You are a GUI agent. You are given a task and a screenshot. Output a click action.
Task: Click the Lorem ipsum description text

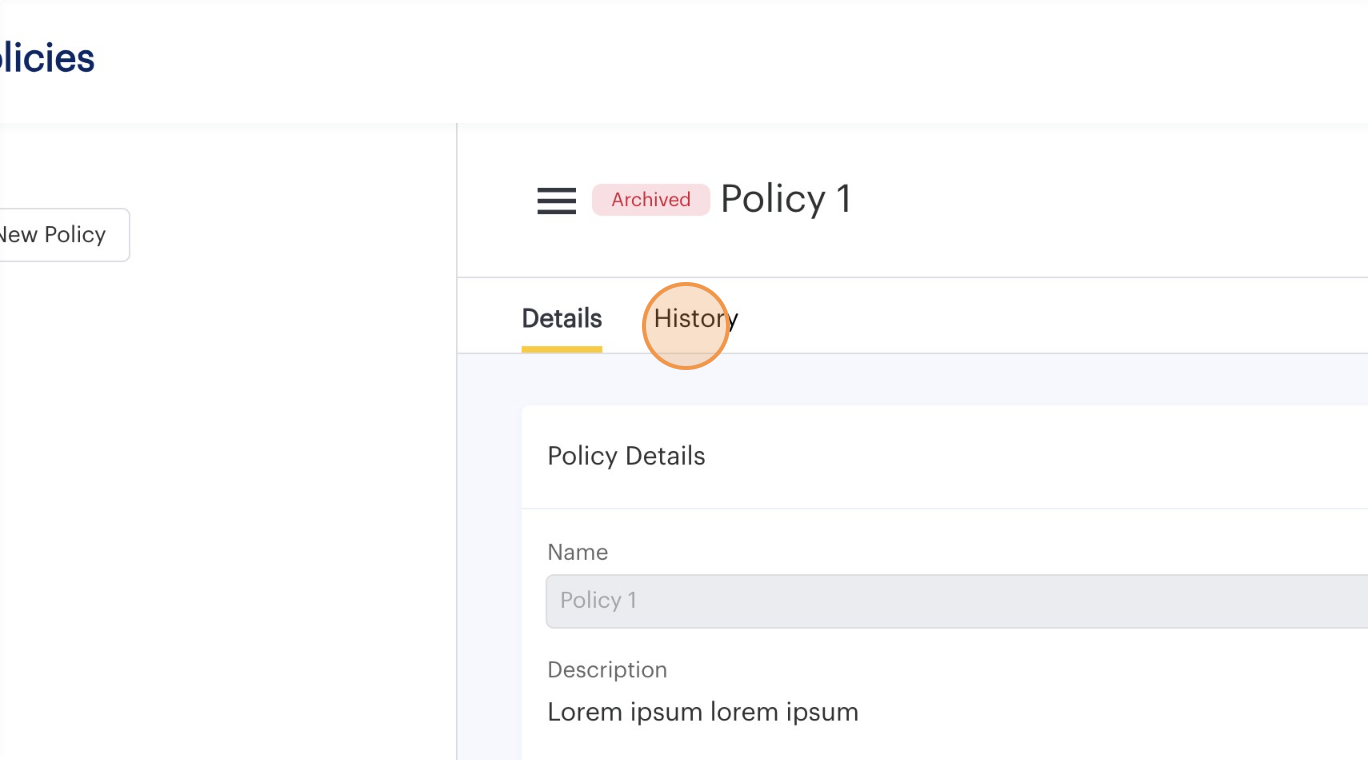pyautogui.click(x=702, y=712)
